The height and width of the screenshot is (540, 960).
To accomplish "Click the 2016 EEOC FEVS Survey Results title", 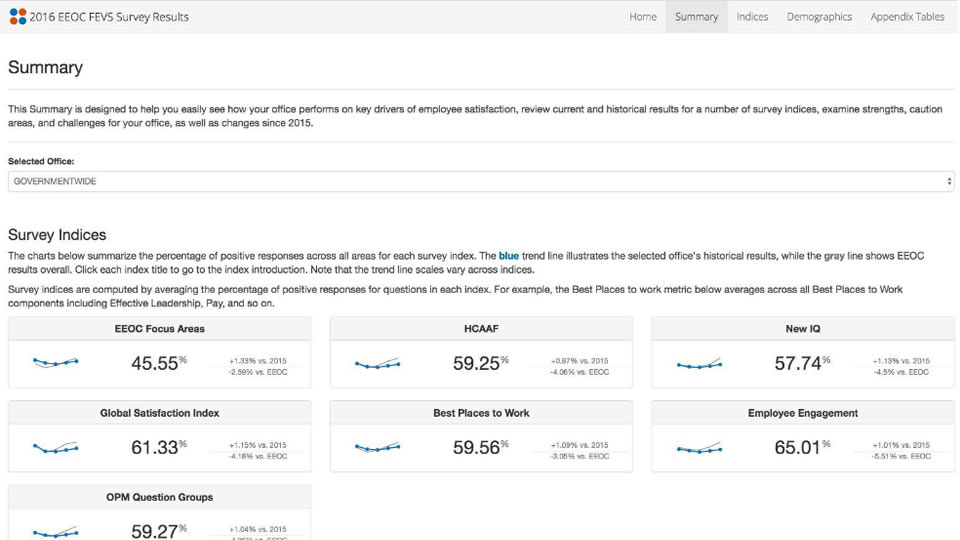I will [109, 17].
